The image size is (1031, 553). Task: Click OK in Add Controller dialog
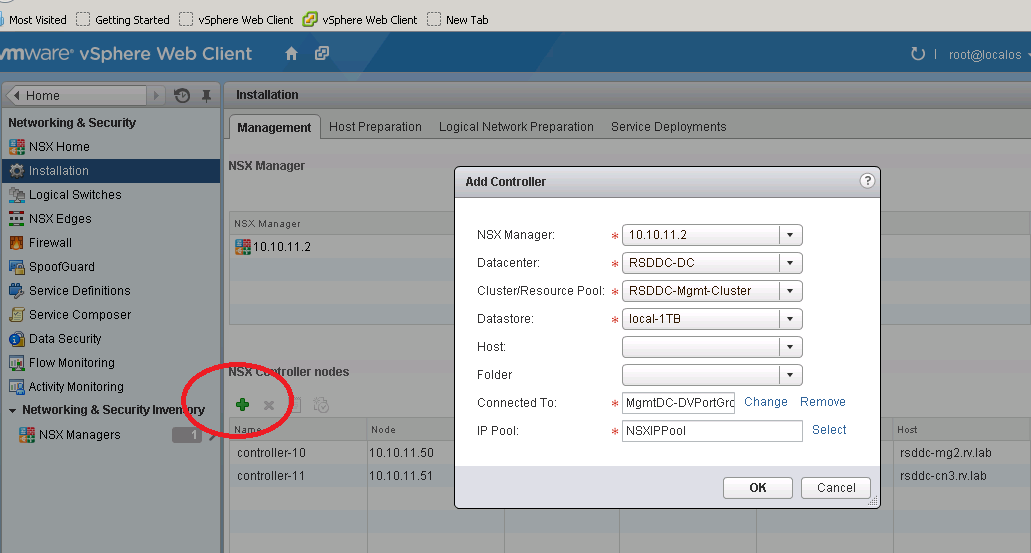(x=757, y=488)
